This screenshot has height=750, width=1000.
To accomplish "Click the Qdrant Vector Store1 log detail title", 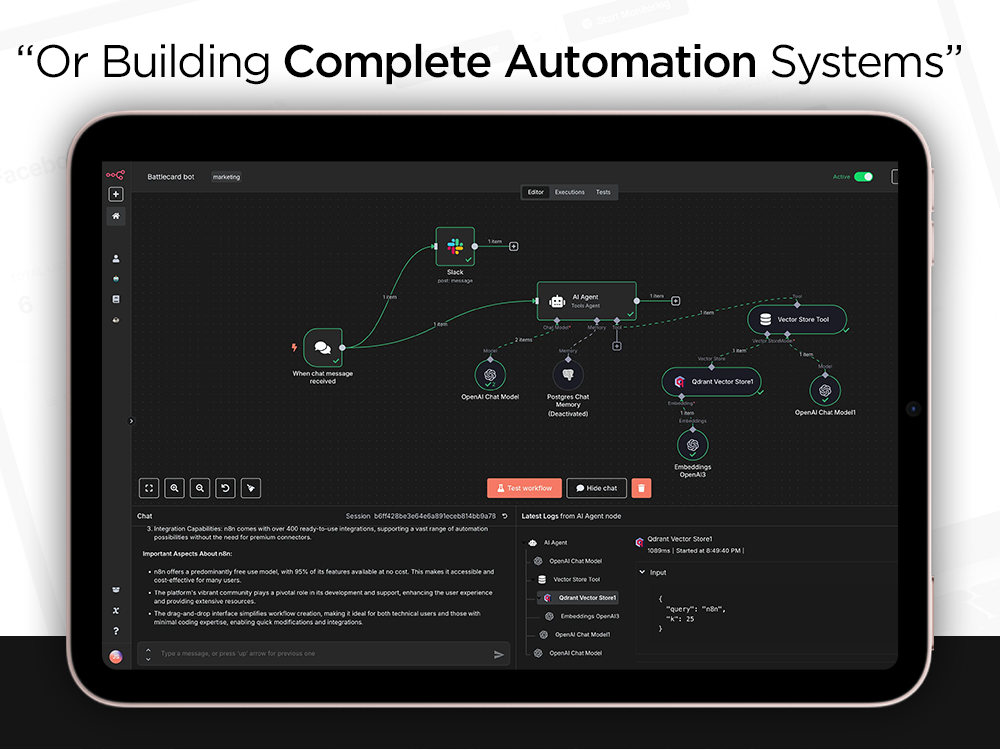I will 680,539.
